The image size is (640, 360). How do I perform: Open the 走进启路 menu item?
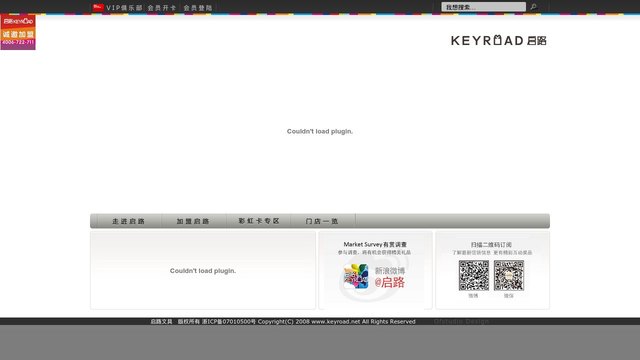(x=128, y=221)
